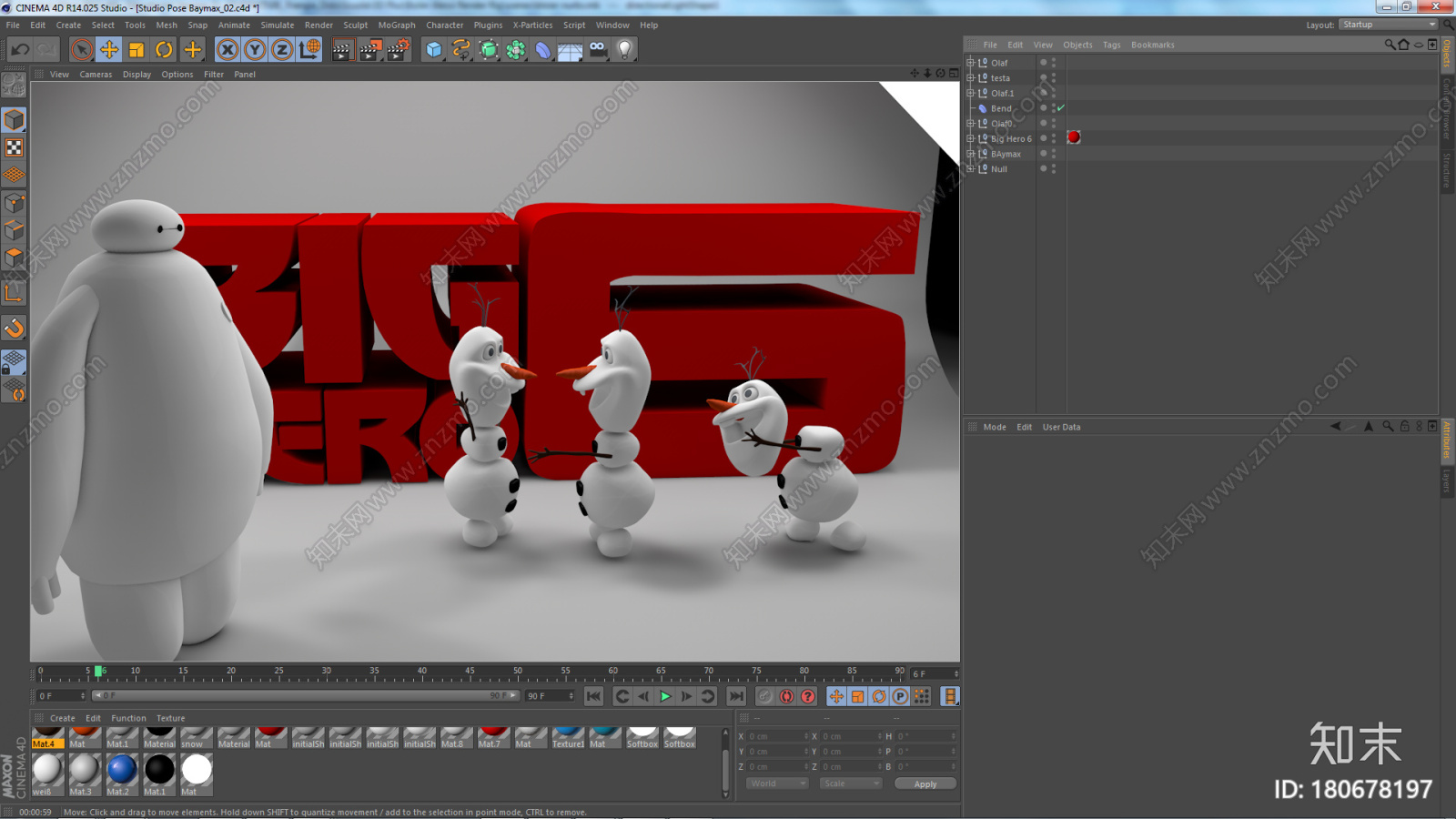Open the material manager Texture menu
The image size is (1456, 819).
[170, 718]
